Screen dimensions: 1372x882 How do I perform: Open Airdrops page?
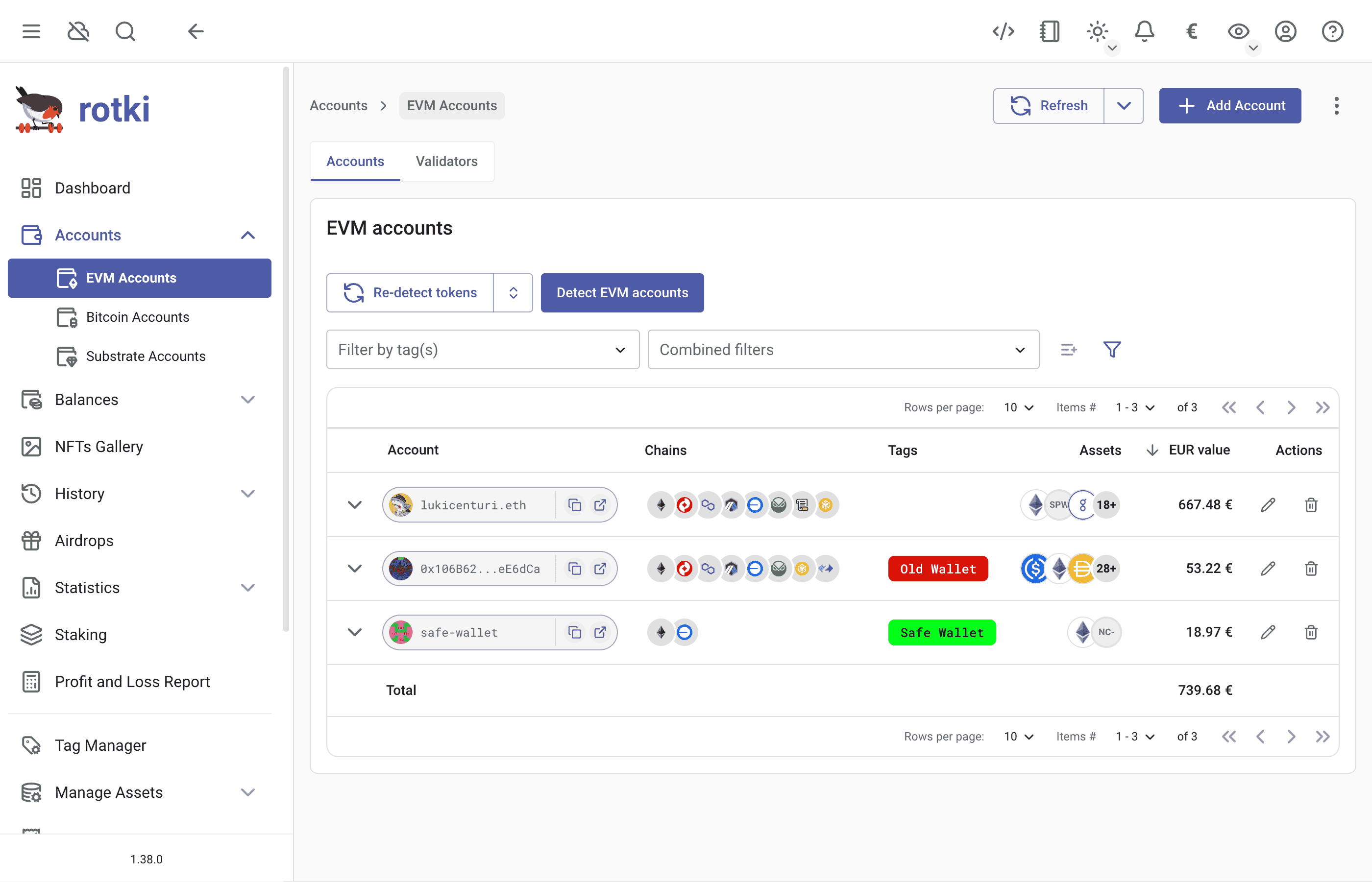pos(139,540)
